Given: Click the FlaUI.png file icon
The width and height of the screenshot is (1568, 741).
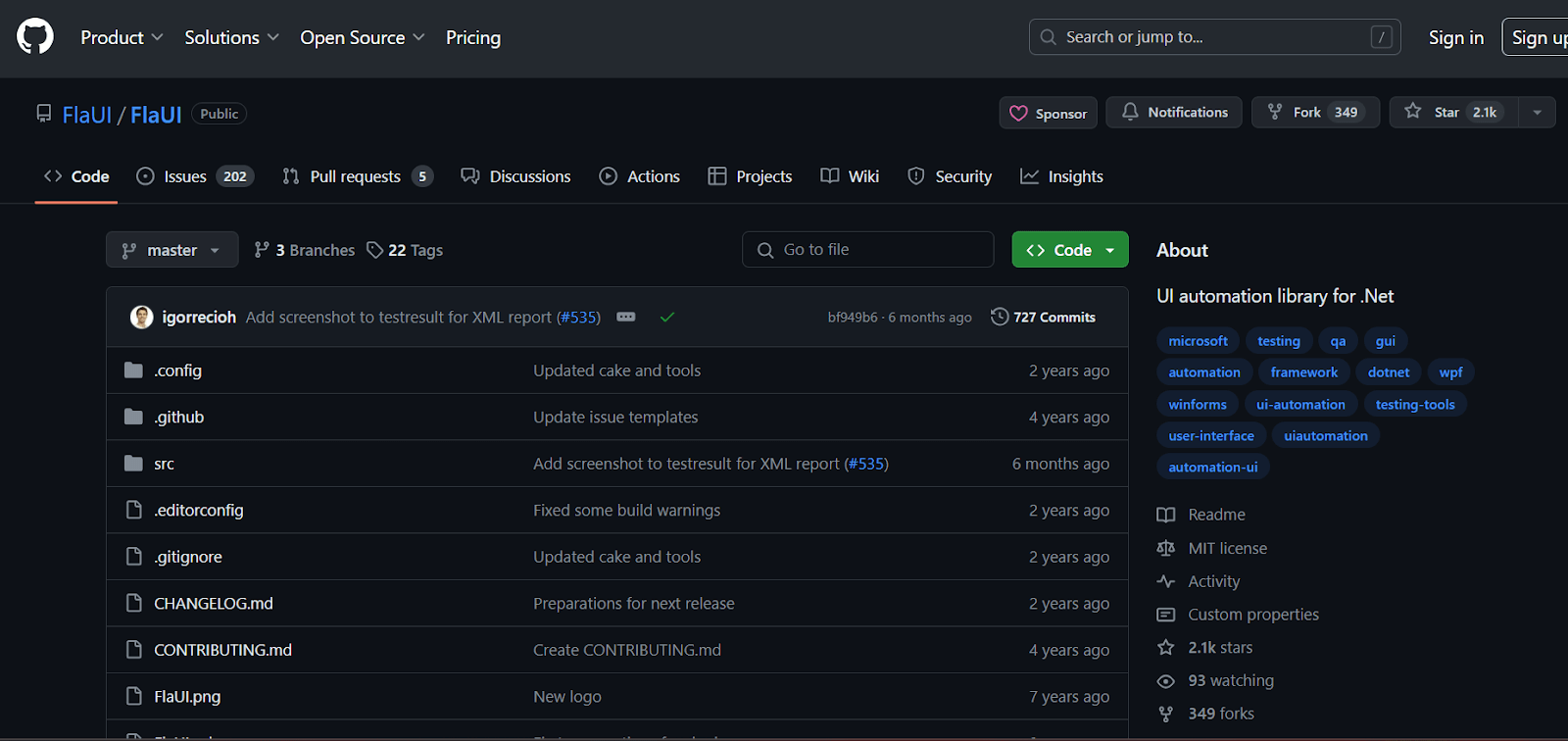Looking at the screenshot, I should tap(134, 696).
